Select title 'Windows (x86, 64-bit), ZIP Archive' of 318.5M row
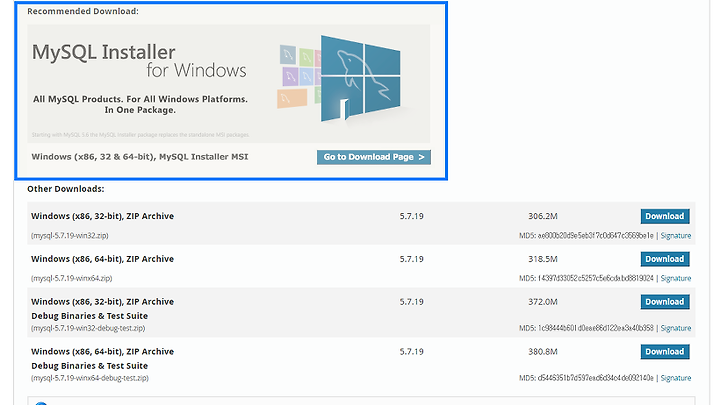This screenshot has width=720, height=405. tap(102, 259)
